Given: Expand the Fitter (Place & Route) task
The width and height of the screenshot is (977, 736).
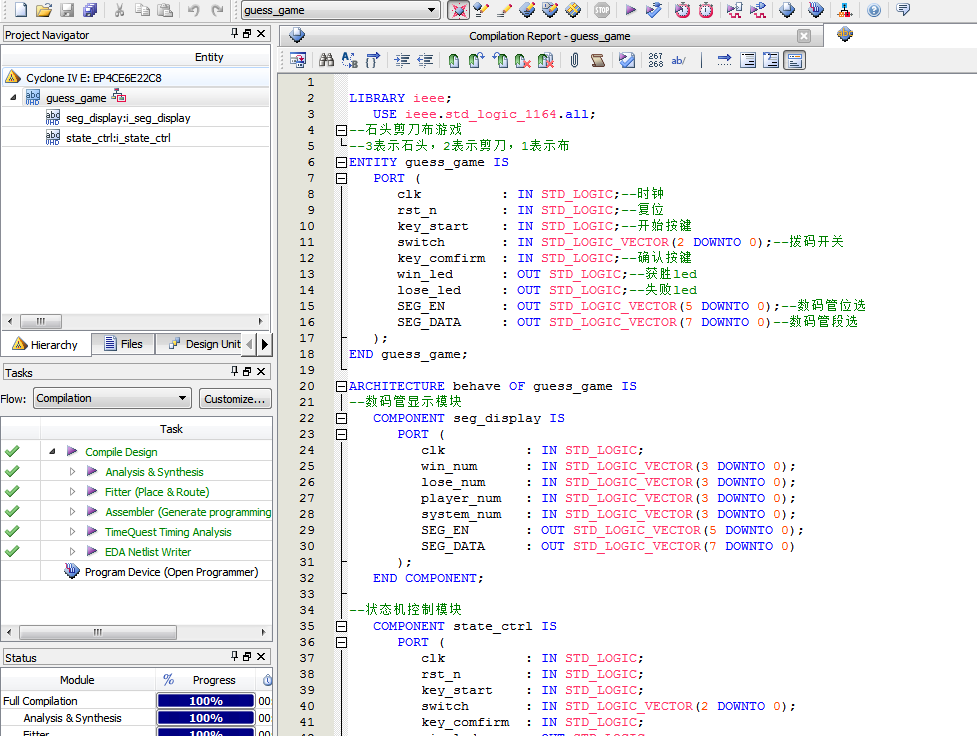Looking at the screenshot, I should (x=72, y=492).
